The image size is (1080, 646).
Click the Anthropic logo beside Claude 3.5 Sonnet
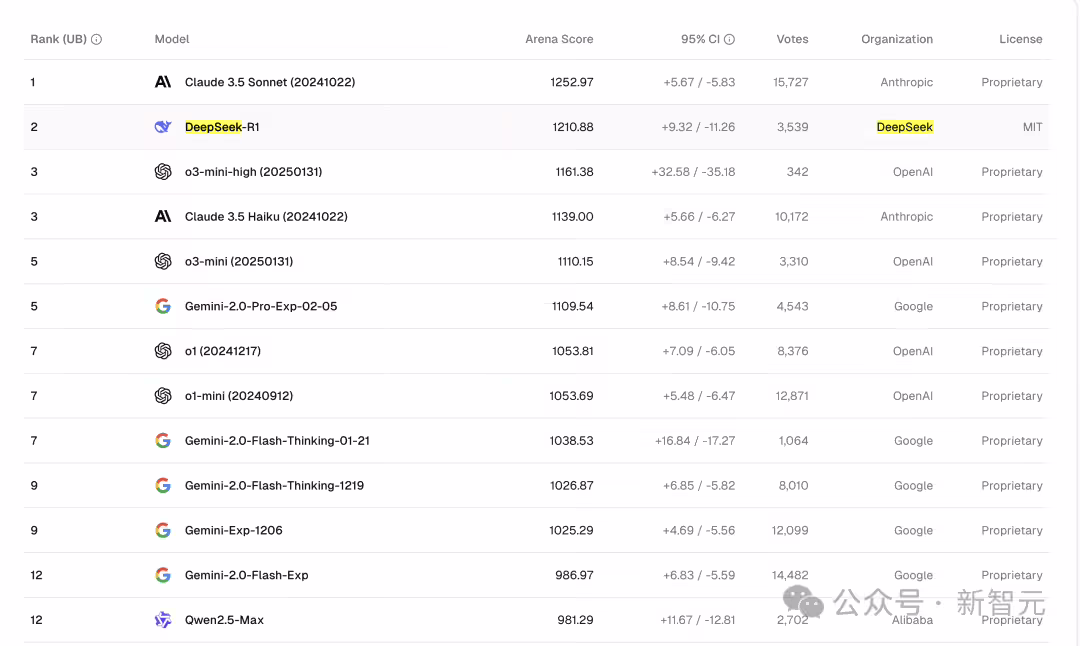(163, 82)
